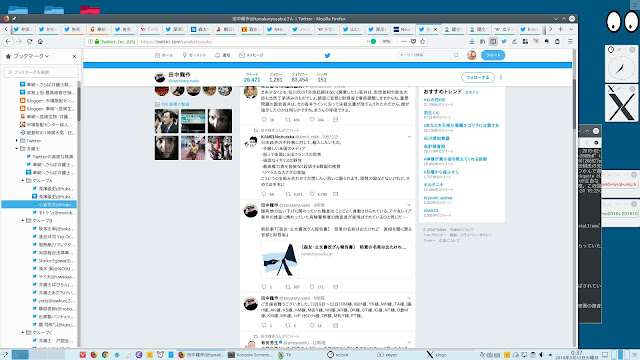This screenshot has width=640, height=360.
Task: Open the profile avatar menu in Twitter header
Action: pyautogui.click(x=471, y=55)
